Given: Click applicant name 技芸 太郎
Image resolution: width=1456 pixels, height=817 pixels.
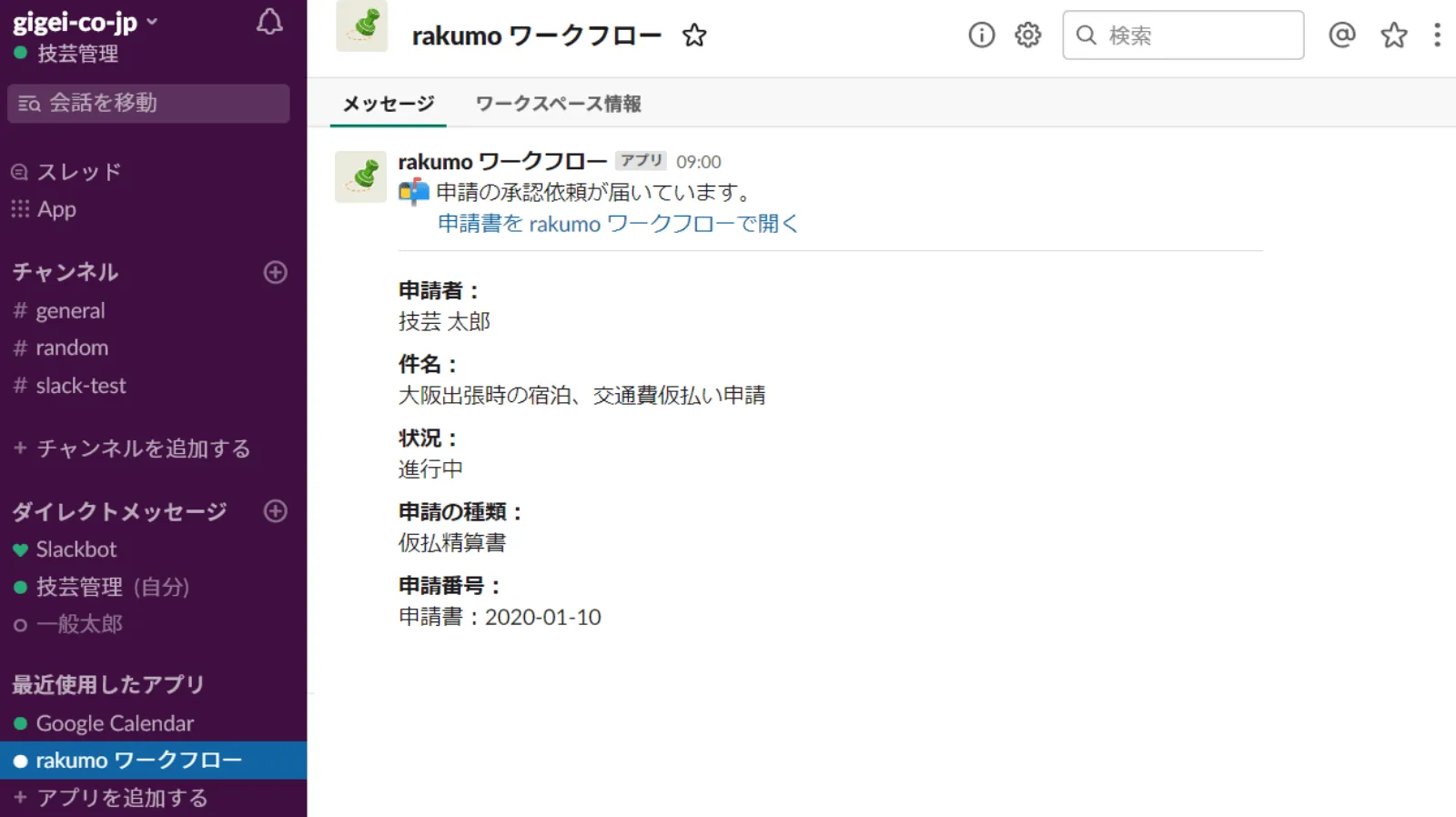Looking at the screenshot, I should (x=444, y=322).
